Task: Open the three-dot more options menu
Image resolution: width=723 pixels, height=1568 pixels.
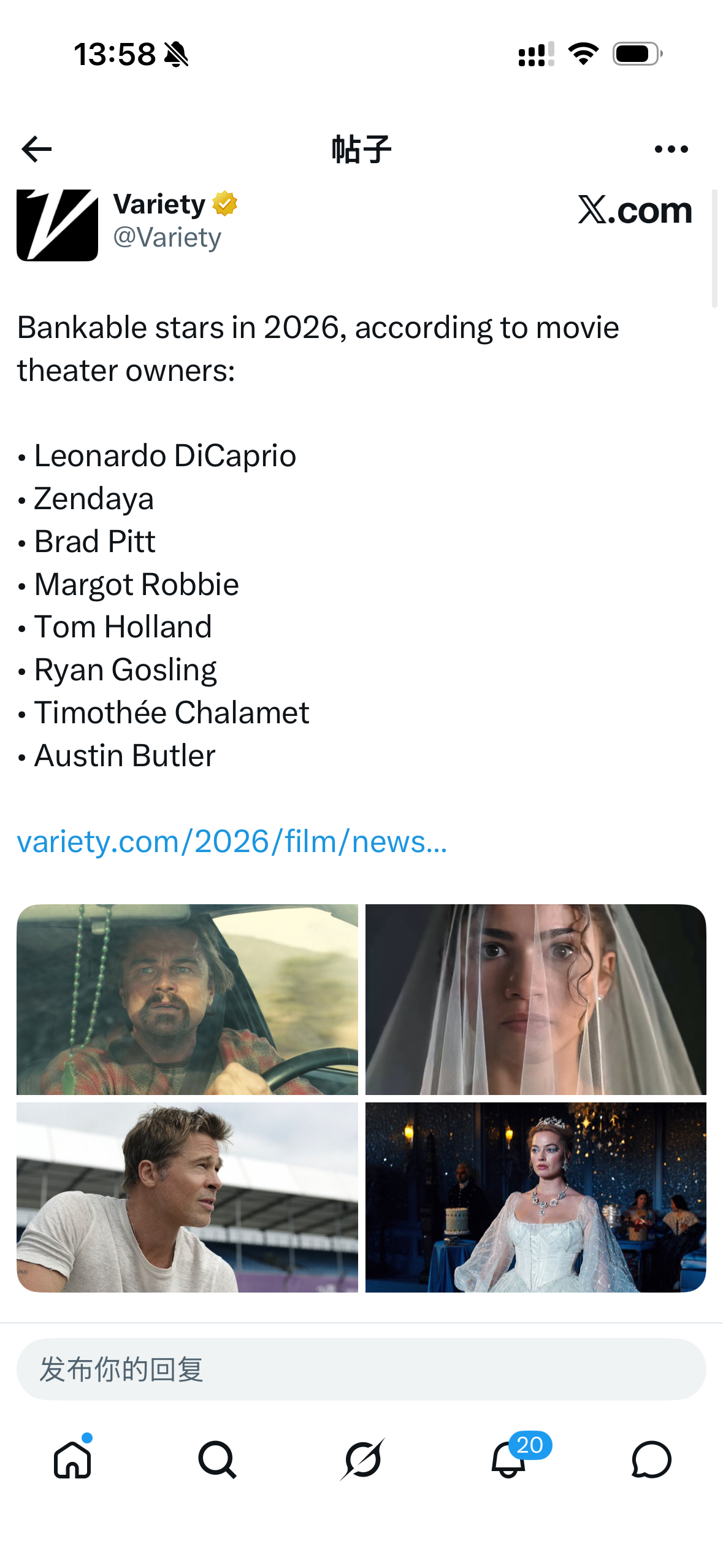Action: [671, 149]
